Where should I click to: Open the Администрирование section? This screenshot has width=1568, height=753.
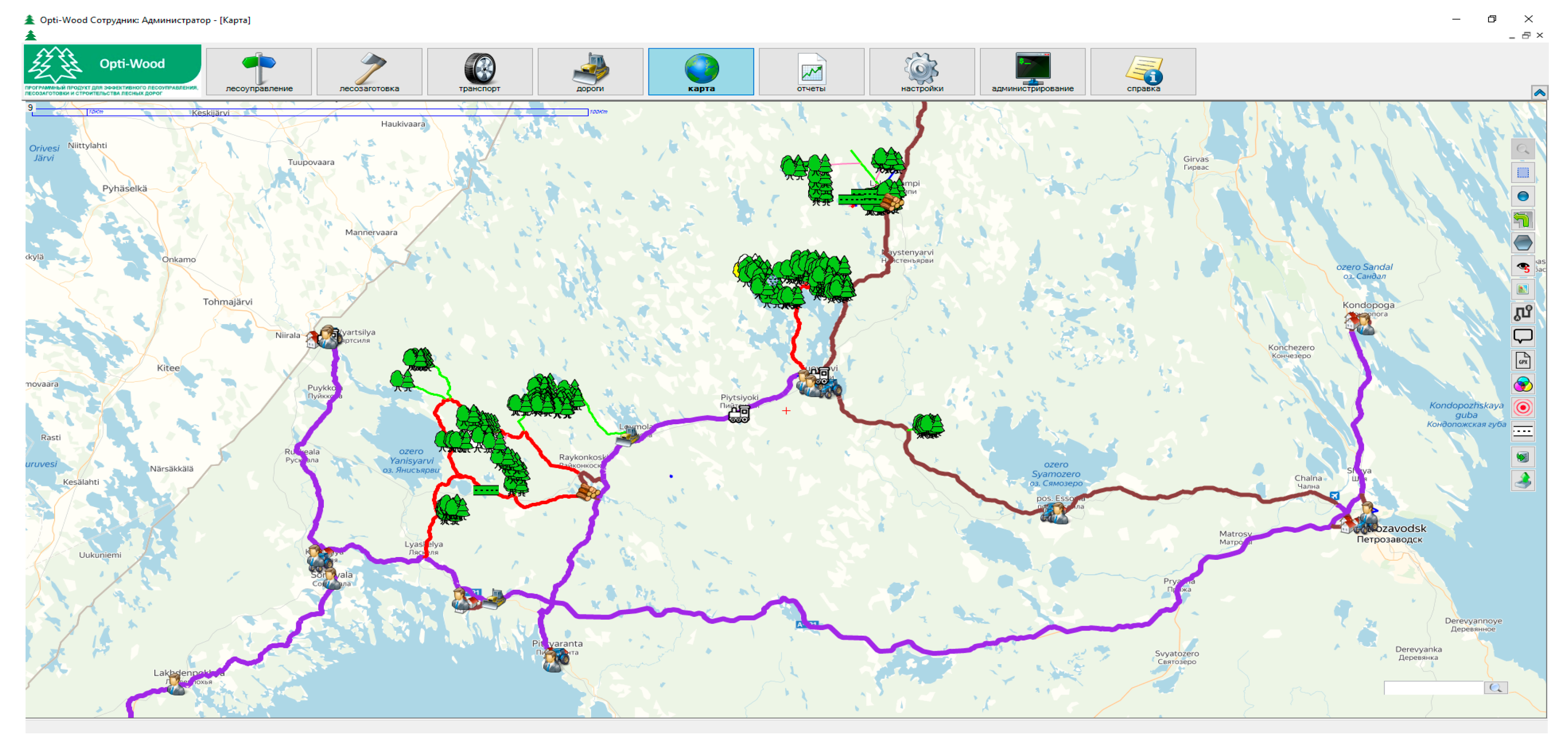(1032, 72)
